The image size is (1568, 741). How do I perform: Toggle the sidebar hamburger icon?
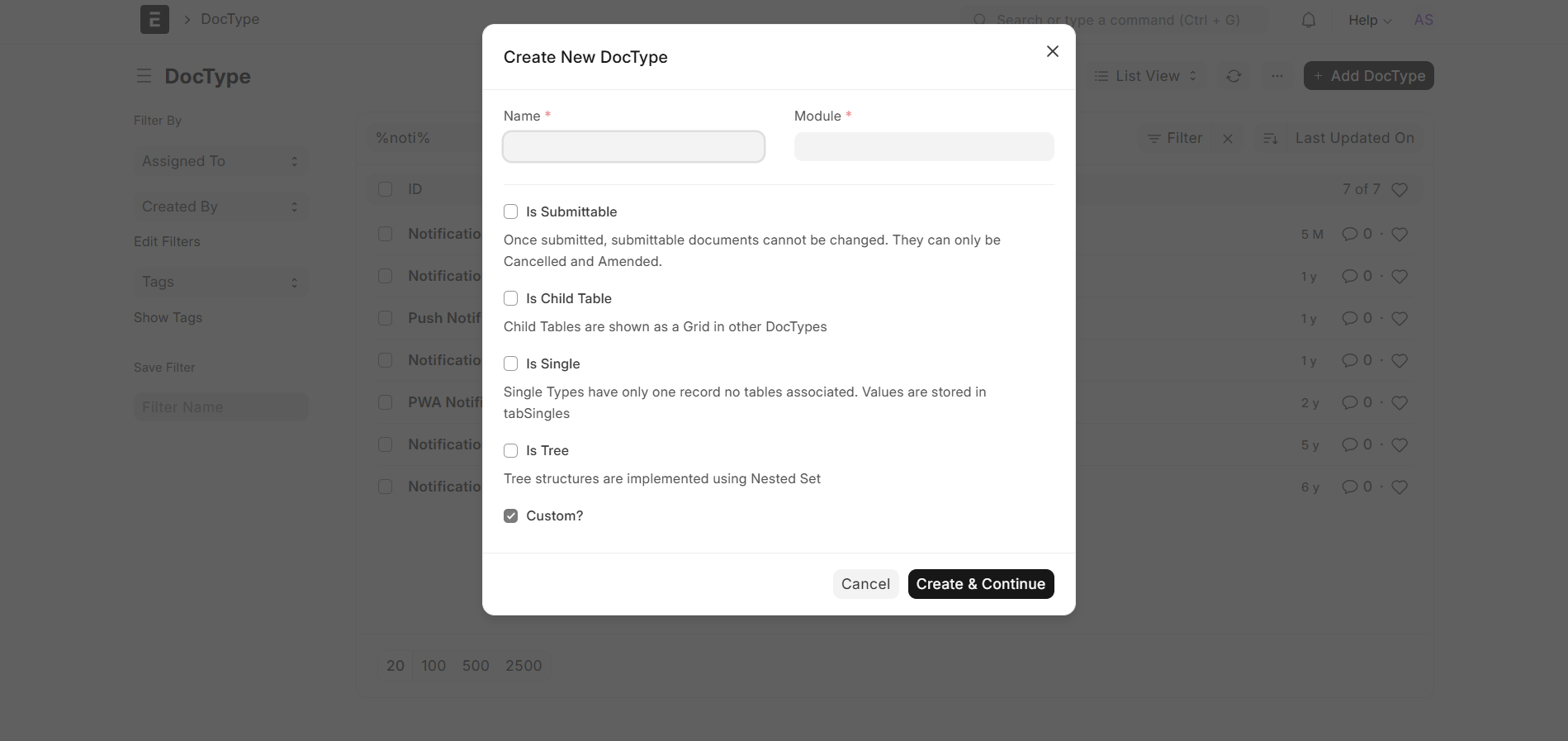click(144, 76)
